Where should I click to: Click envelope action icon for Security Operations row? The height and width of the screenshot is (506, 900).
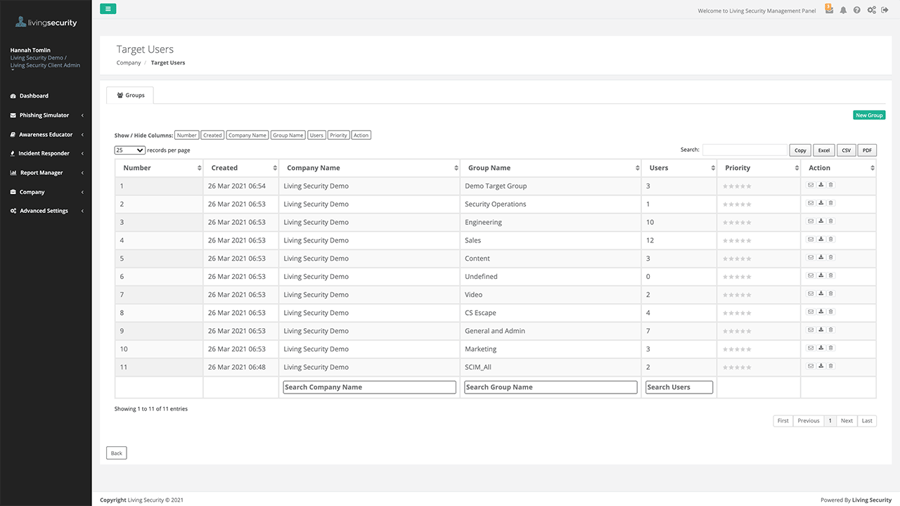pos(810,203)
